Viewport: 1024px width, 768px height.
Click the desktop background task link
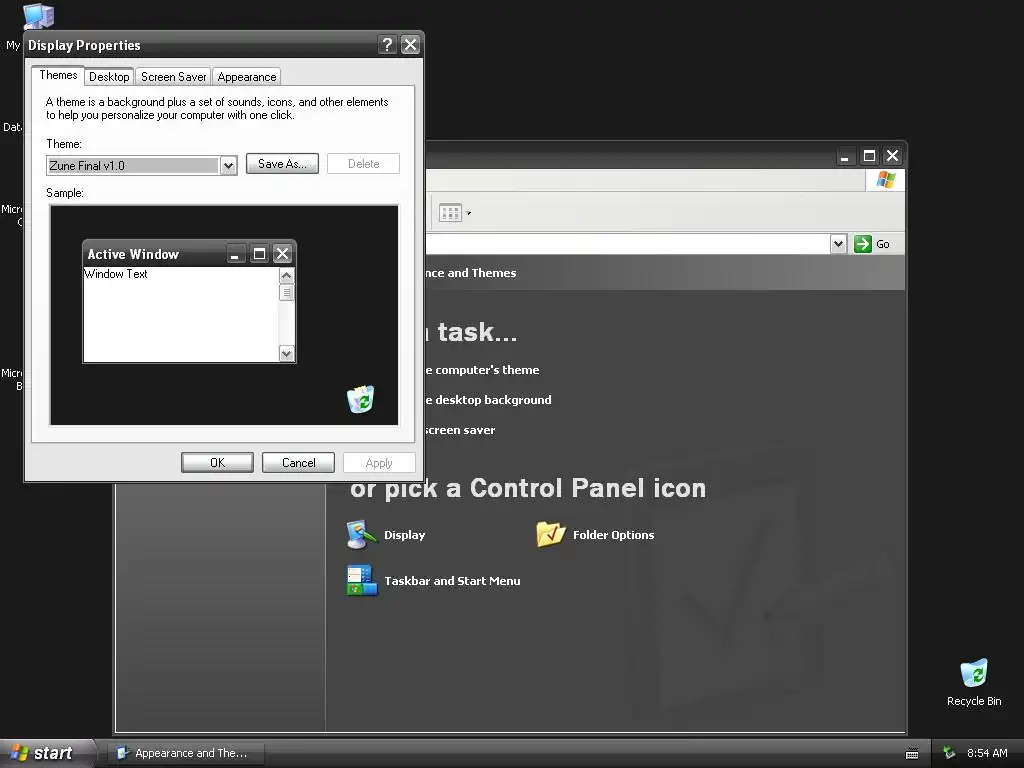488,400
